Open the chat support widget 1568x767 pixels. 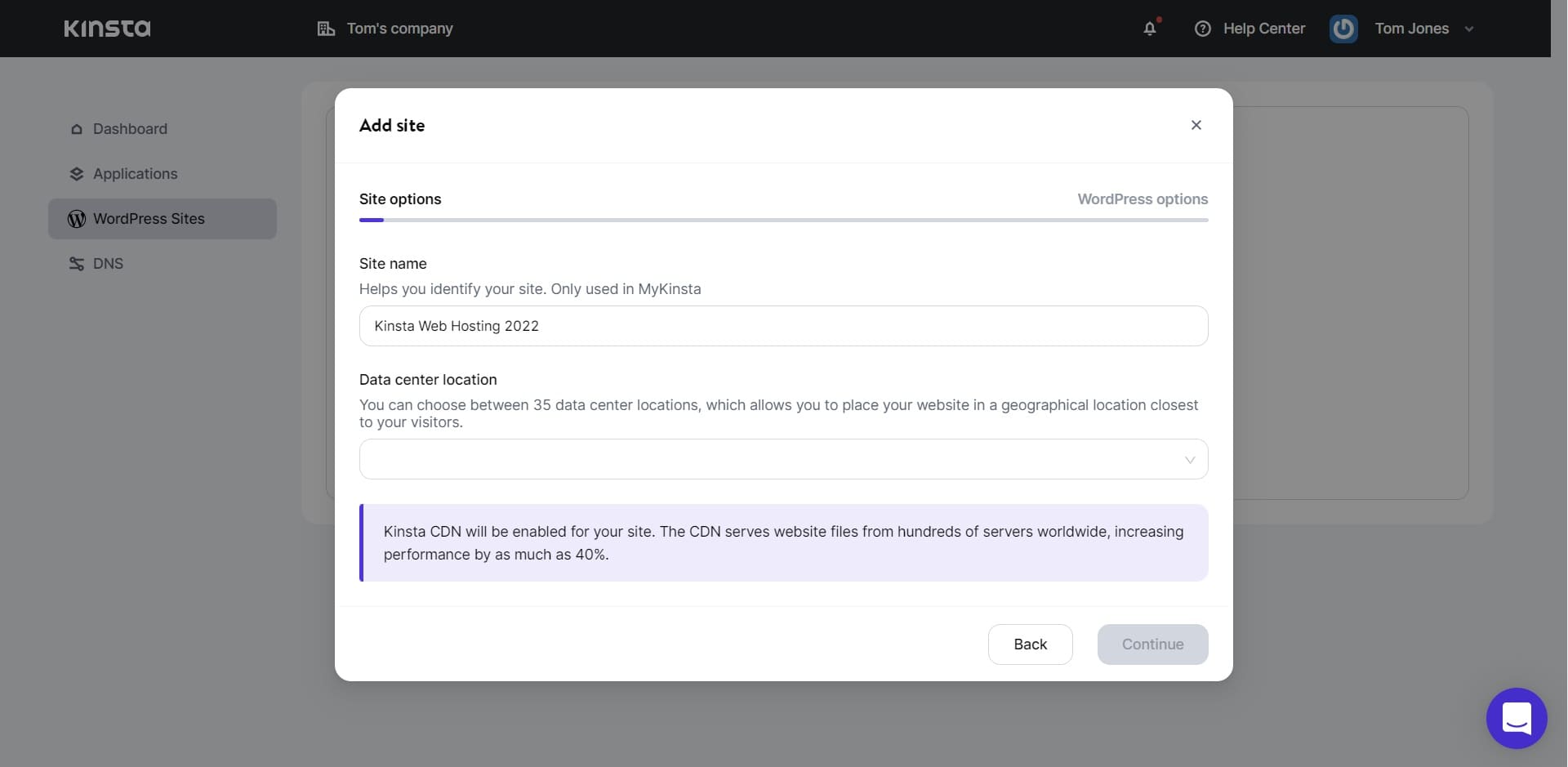[x=1517, y=718]
